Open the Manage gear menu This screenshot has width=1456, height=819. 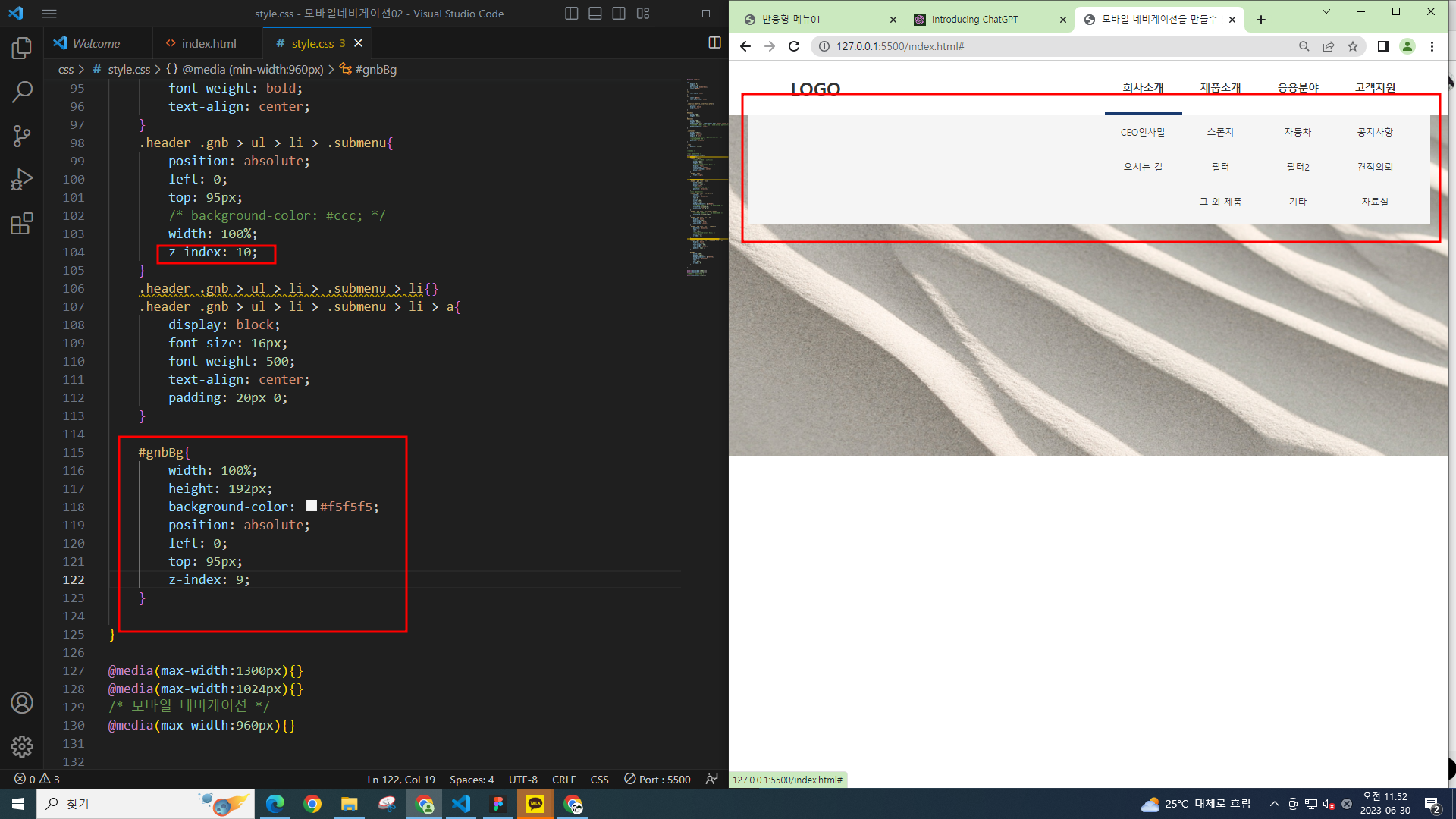coord(22,746)
